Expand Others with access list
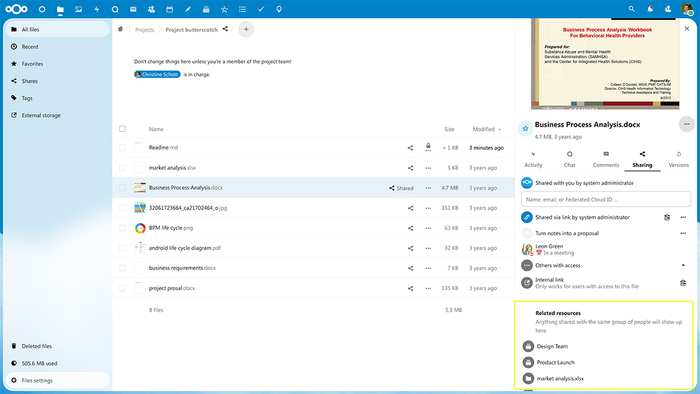Viewport: 700px width, 394px height. tap(683, 265)
